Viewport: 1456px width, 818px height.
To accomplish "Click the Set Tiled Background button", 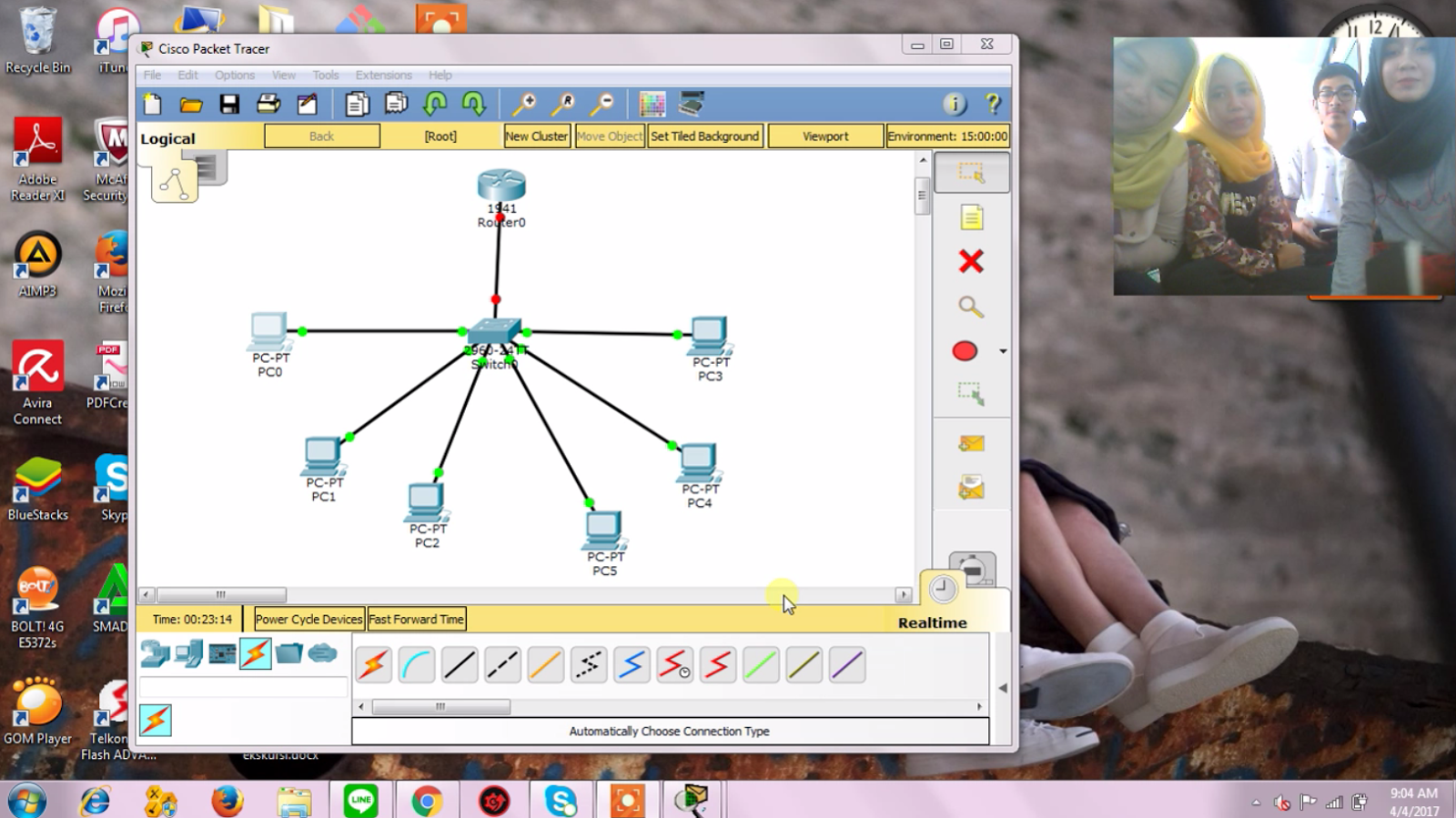I will pyautogui.click(x=704, y=136).
